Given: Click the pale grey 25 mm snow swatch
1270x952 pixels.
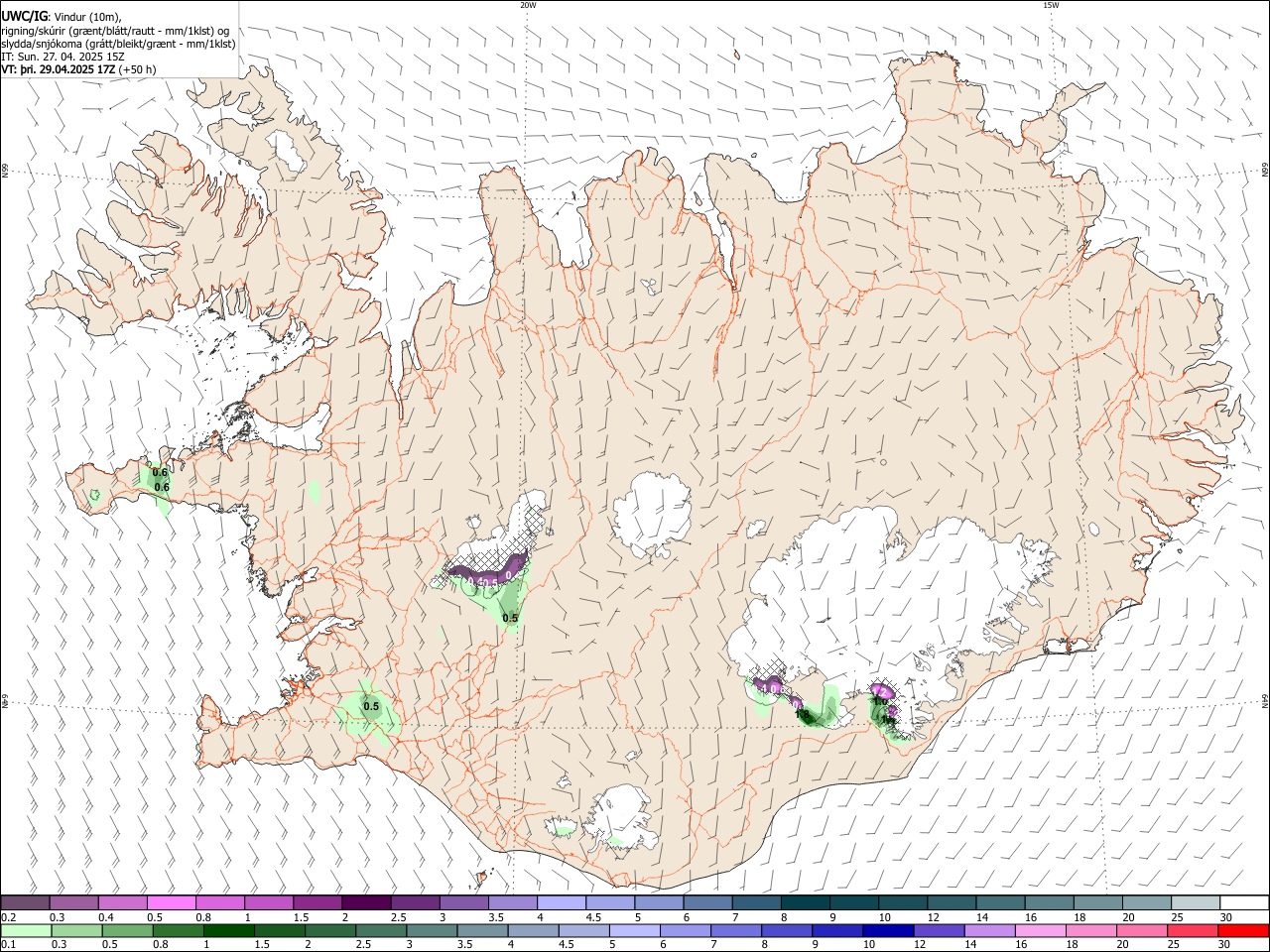Looking at the screenshot, I should (1196, 902).
